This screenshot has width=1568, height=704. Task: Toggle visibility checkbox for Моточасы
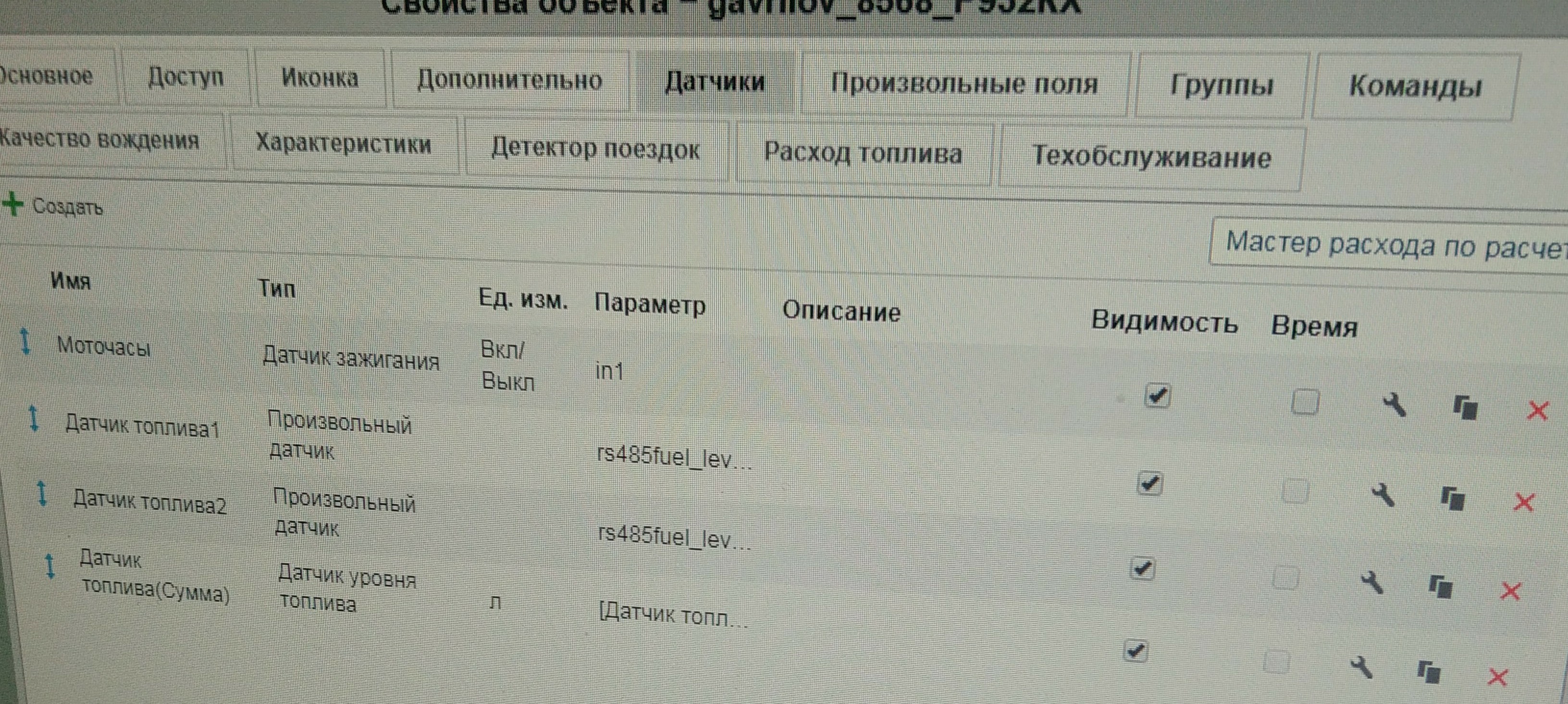1157,396
